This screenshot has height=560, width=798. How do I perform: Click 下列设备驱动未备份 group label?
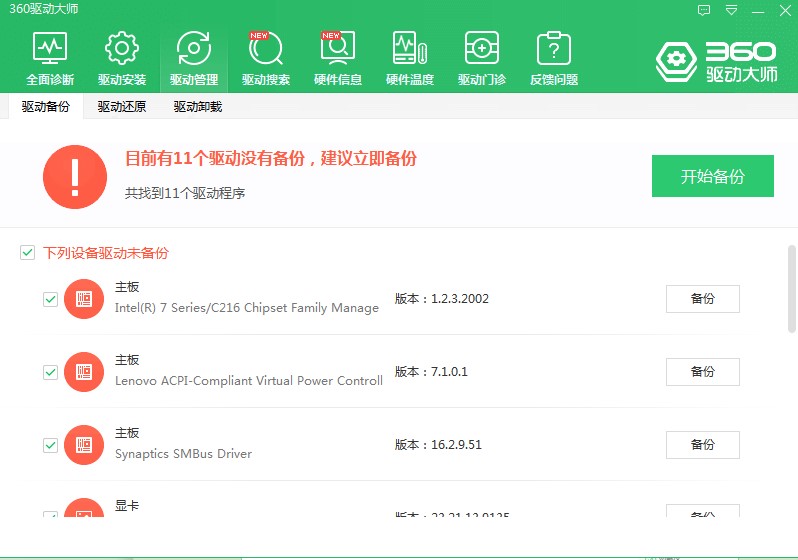pyautogui.click(x=106, y=253)
